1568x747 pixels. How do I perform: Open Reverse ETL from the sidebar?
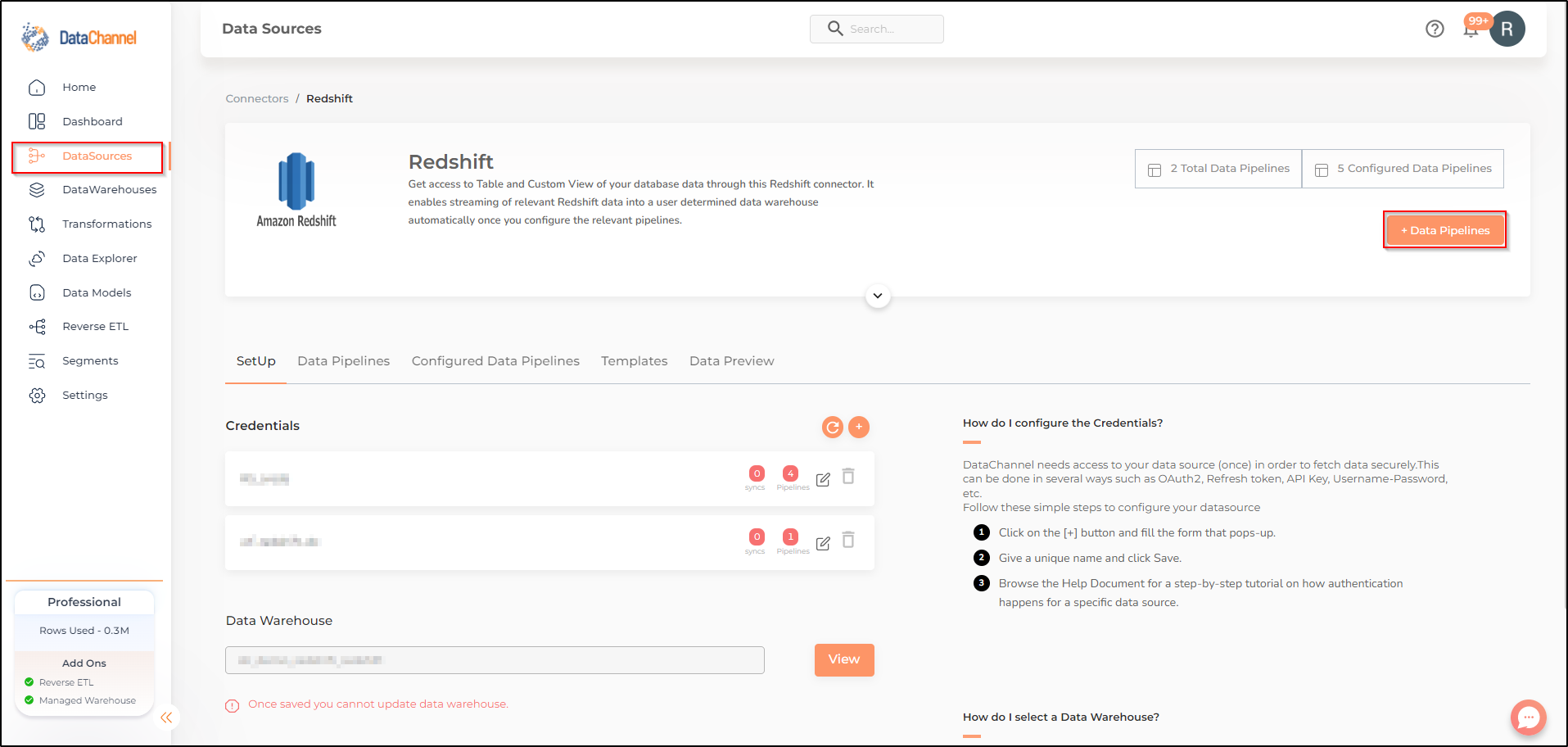tap(96, 327)
